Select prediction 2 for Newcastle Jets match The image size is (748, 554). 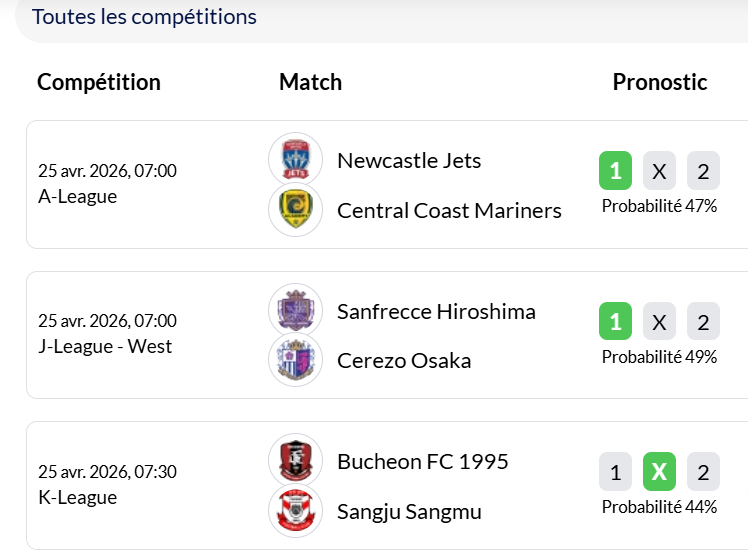click(703, 171)
